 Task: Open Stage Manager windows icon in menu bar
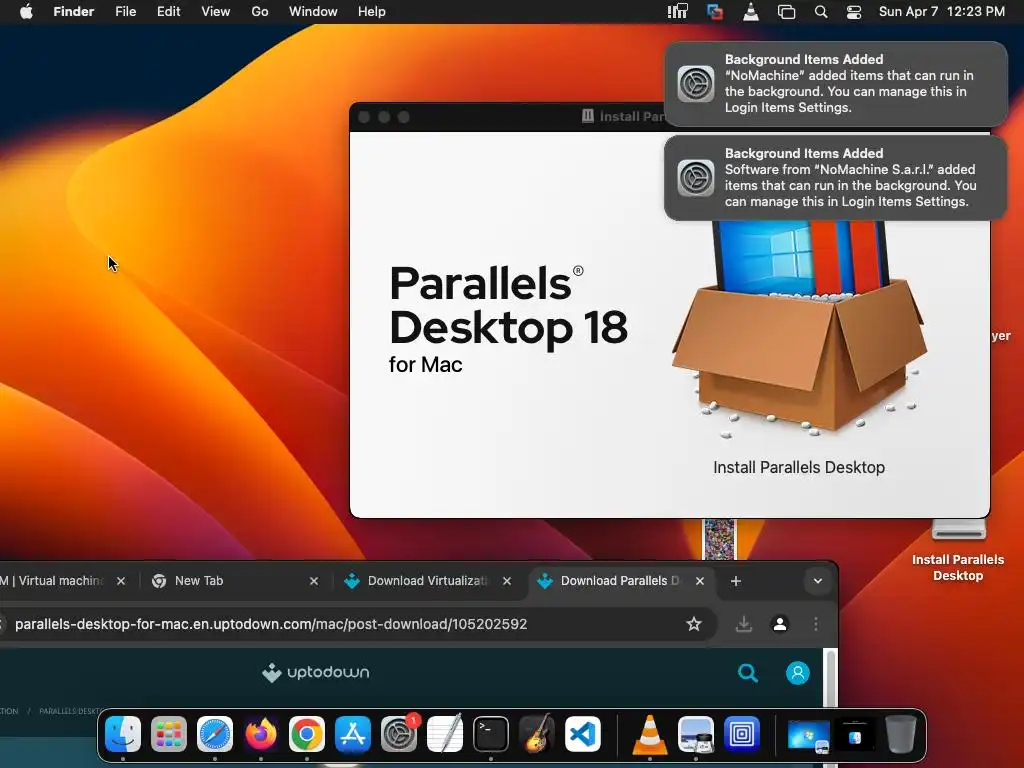[786, 12]
